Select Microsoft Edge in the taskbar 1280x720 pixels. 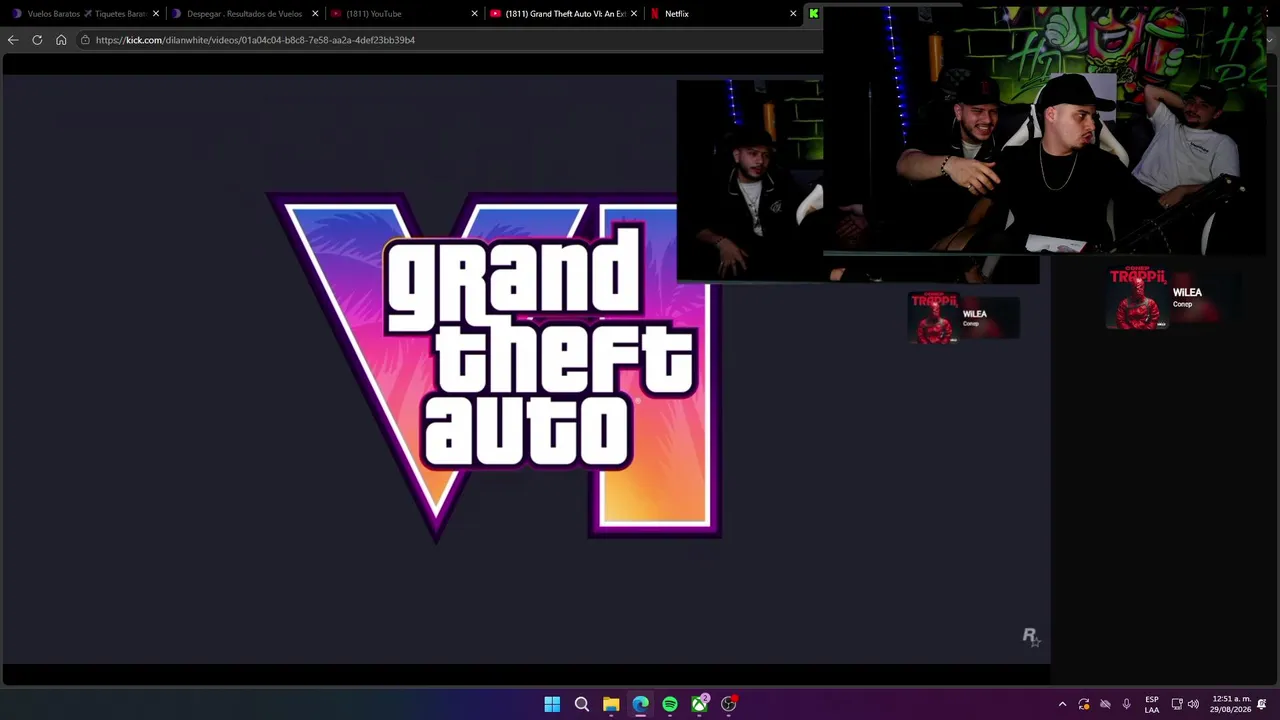pyautogui.click(x=640, y=704)
